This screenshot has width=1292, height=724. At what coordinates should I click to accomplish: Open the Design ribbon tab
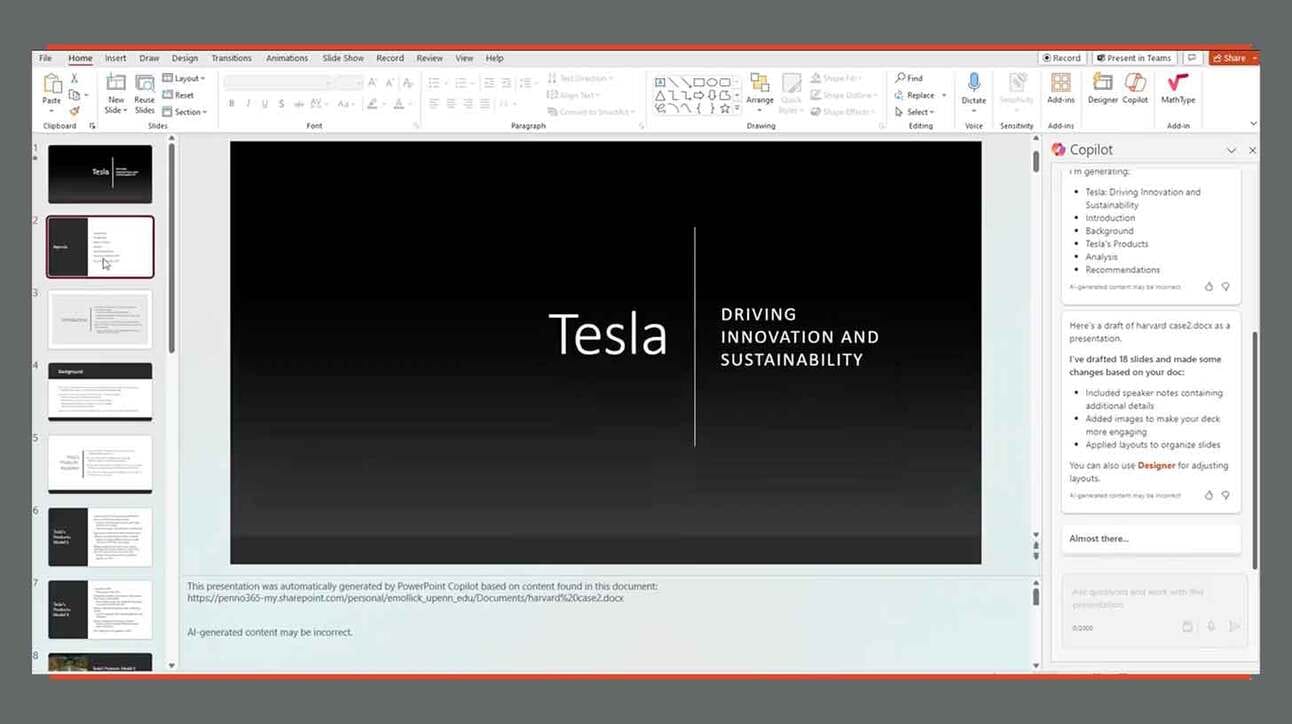[x=185, y=58]
